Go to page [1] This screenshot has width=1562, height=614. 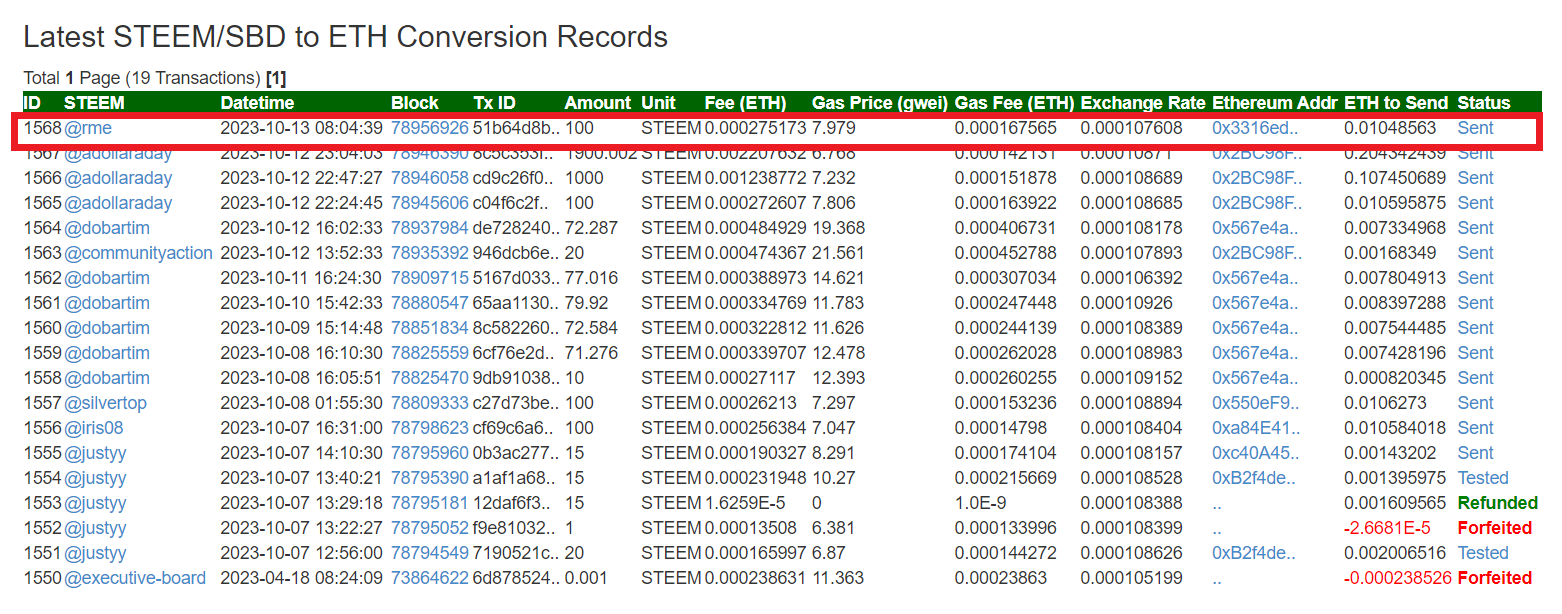(x=276, y=78)
